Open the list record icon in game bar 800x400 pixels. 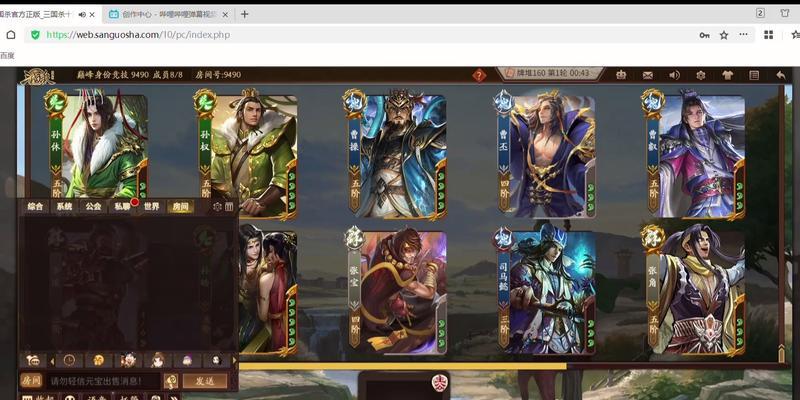[754, 75]
